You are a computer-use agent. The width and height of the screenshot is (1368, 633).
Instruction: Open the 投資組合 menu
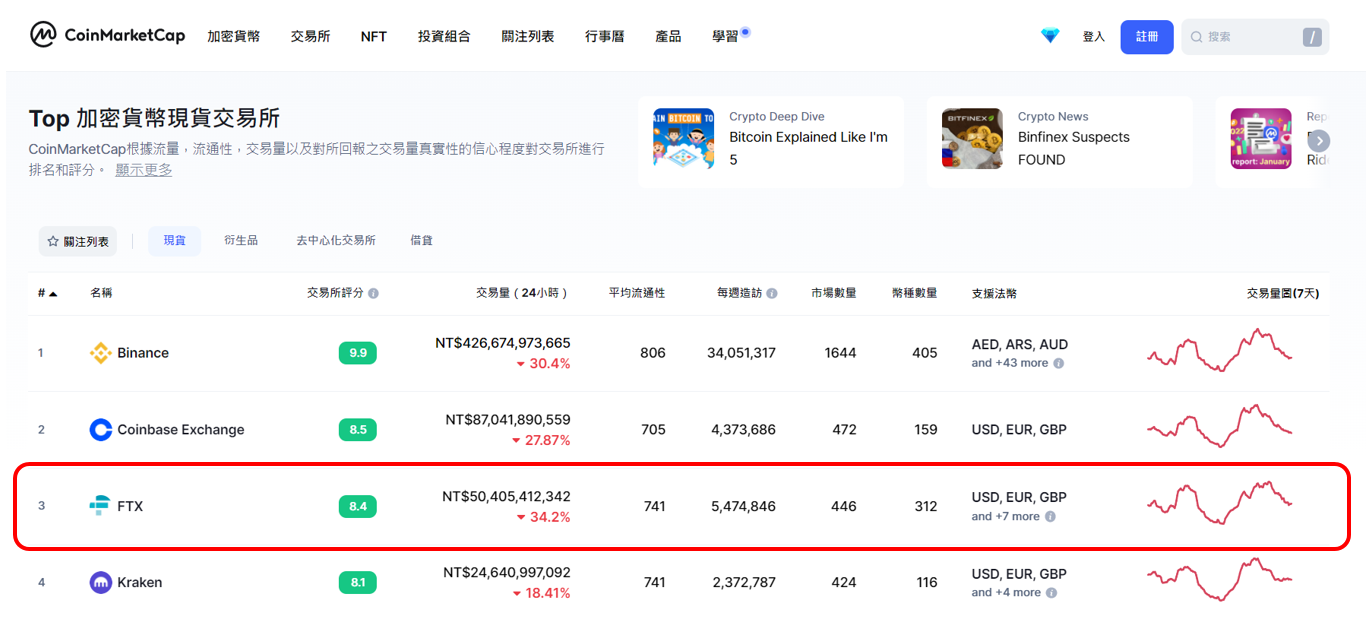pos(444,36)
